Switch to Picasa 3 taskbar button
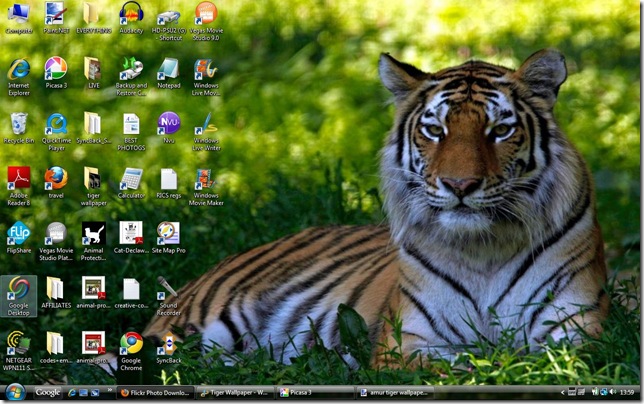 pos(314,393)
